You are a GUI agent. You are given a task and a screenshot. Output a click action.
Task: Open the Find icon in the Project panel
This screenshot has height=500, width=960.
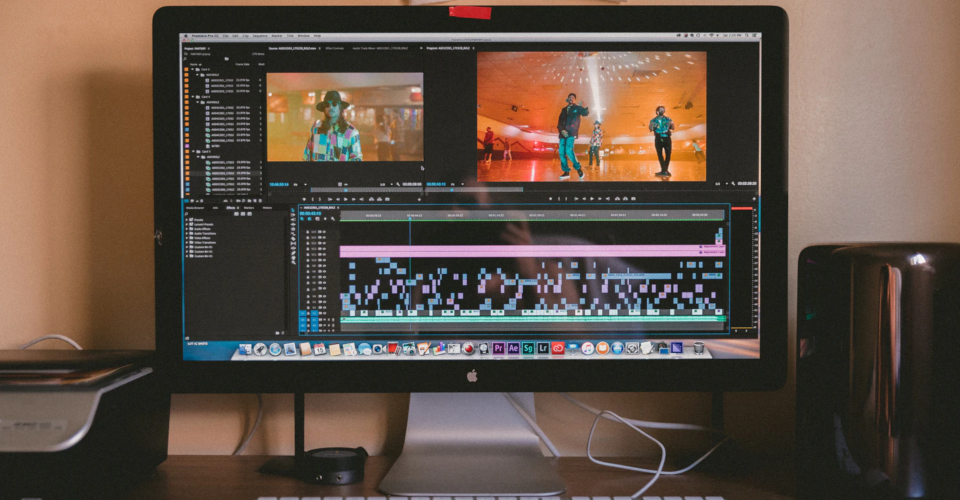pos(243,201)
